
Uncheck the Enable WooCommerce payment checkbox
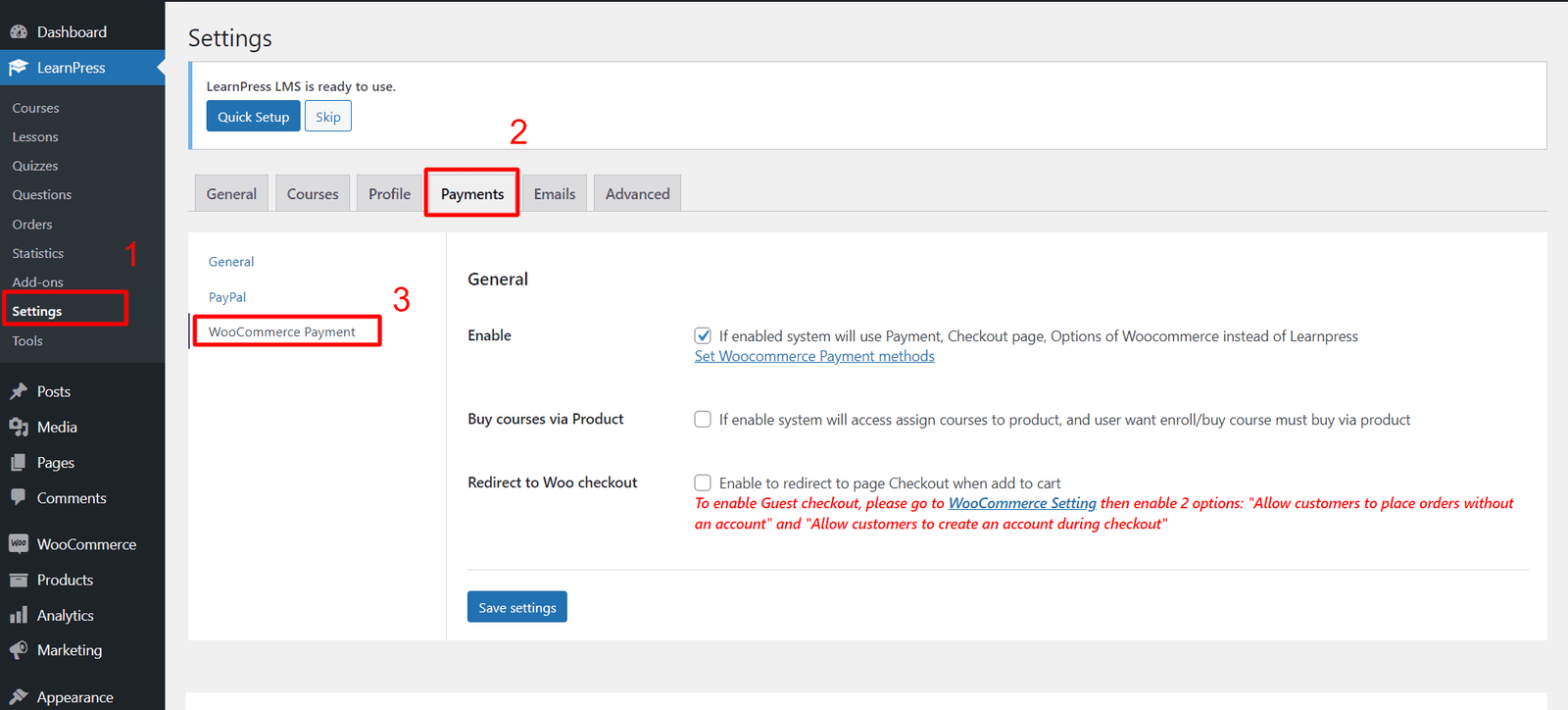[x=703, y=335]
